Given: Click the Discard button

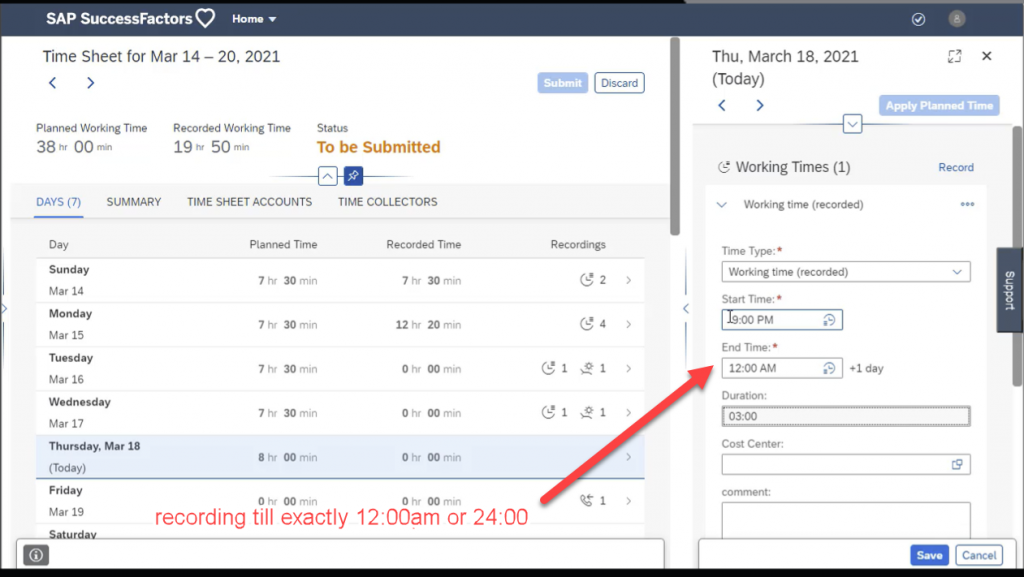Looking at the screenshot, I should [x=619, y=83].
